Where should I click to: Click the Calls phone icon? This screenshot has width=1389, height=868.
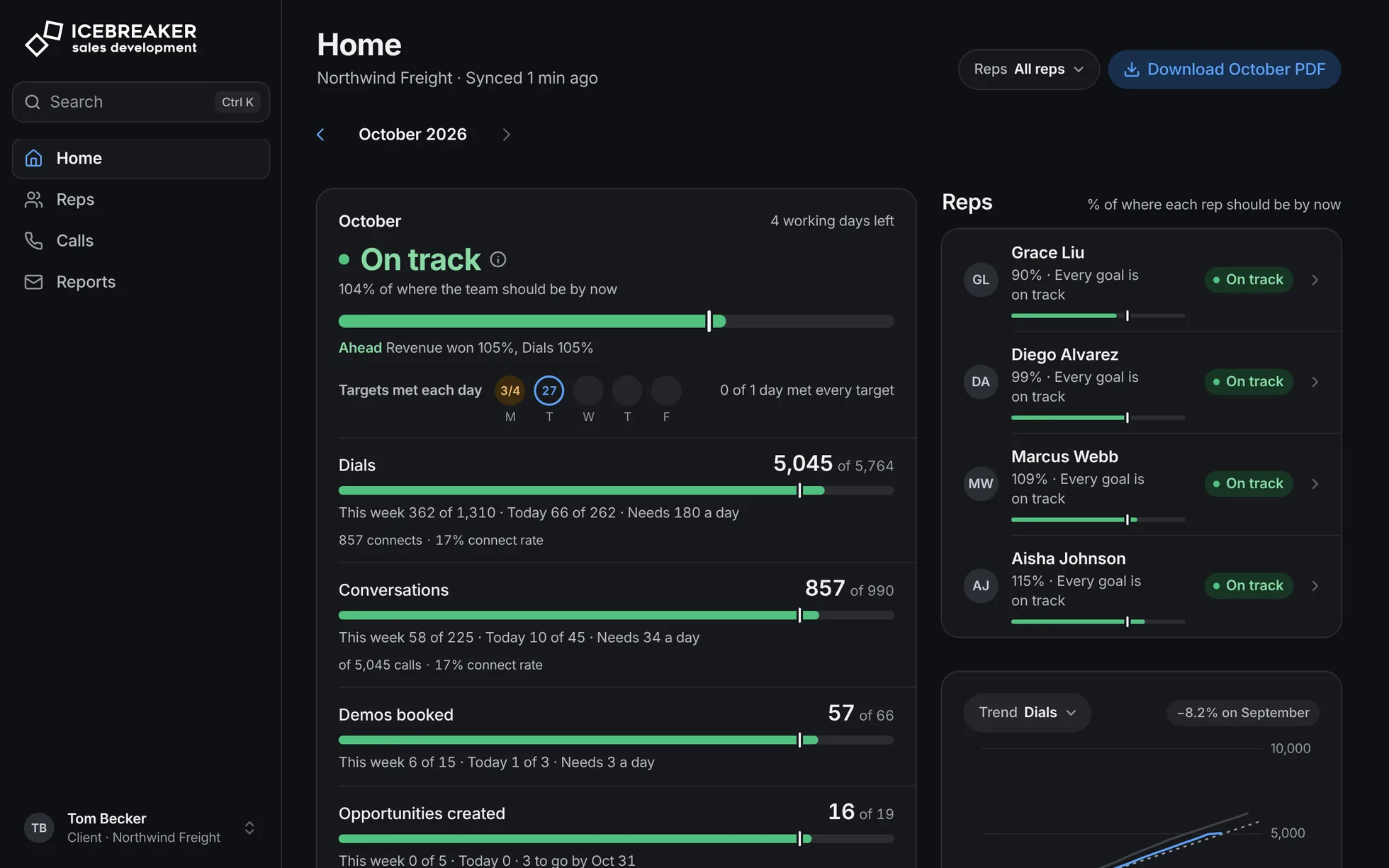[x=33, y=240]
